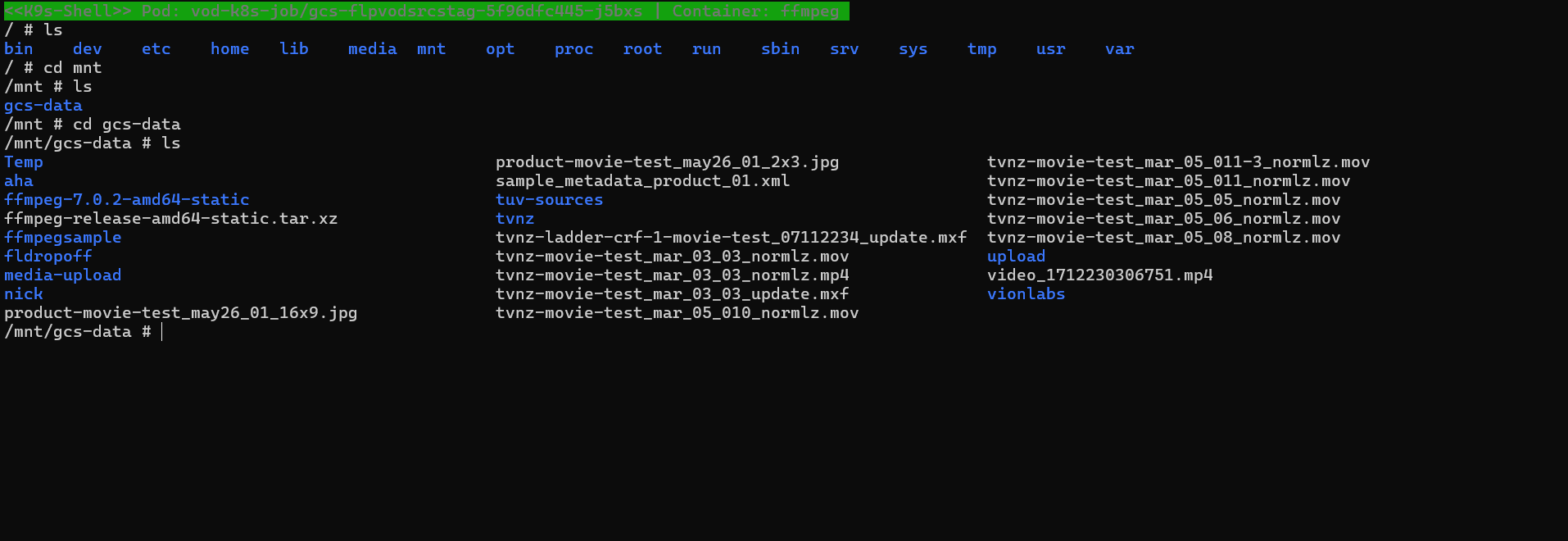Click the green K9s-Shell pod header banner

tap(426, 11)
